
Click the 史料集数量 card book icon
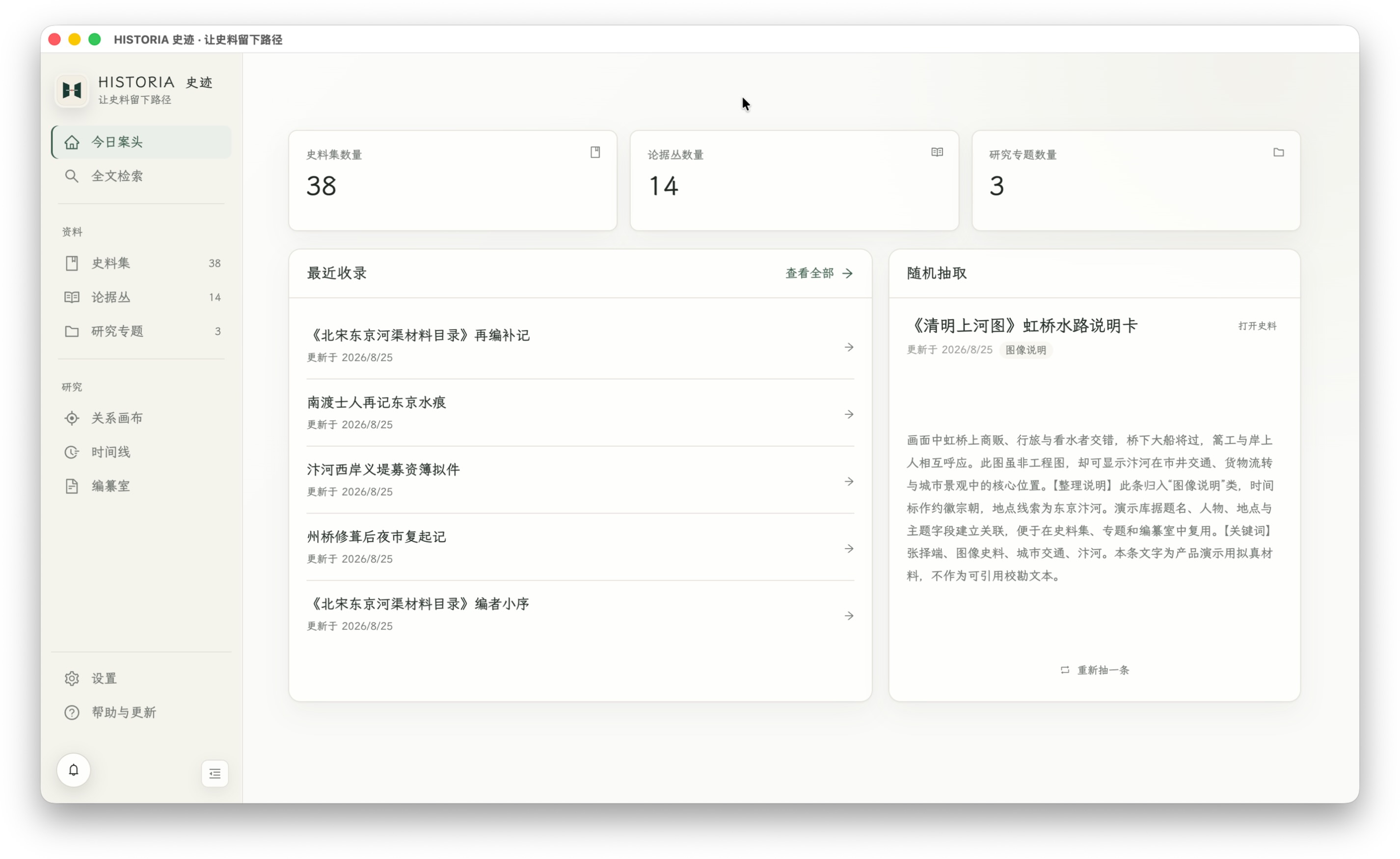click(x=595, y=152)
